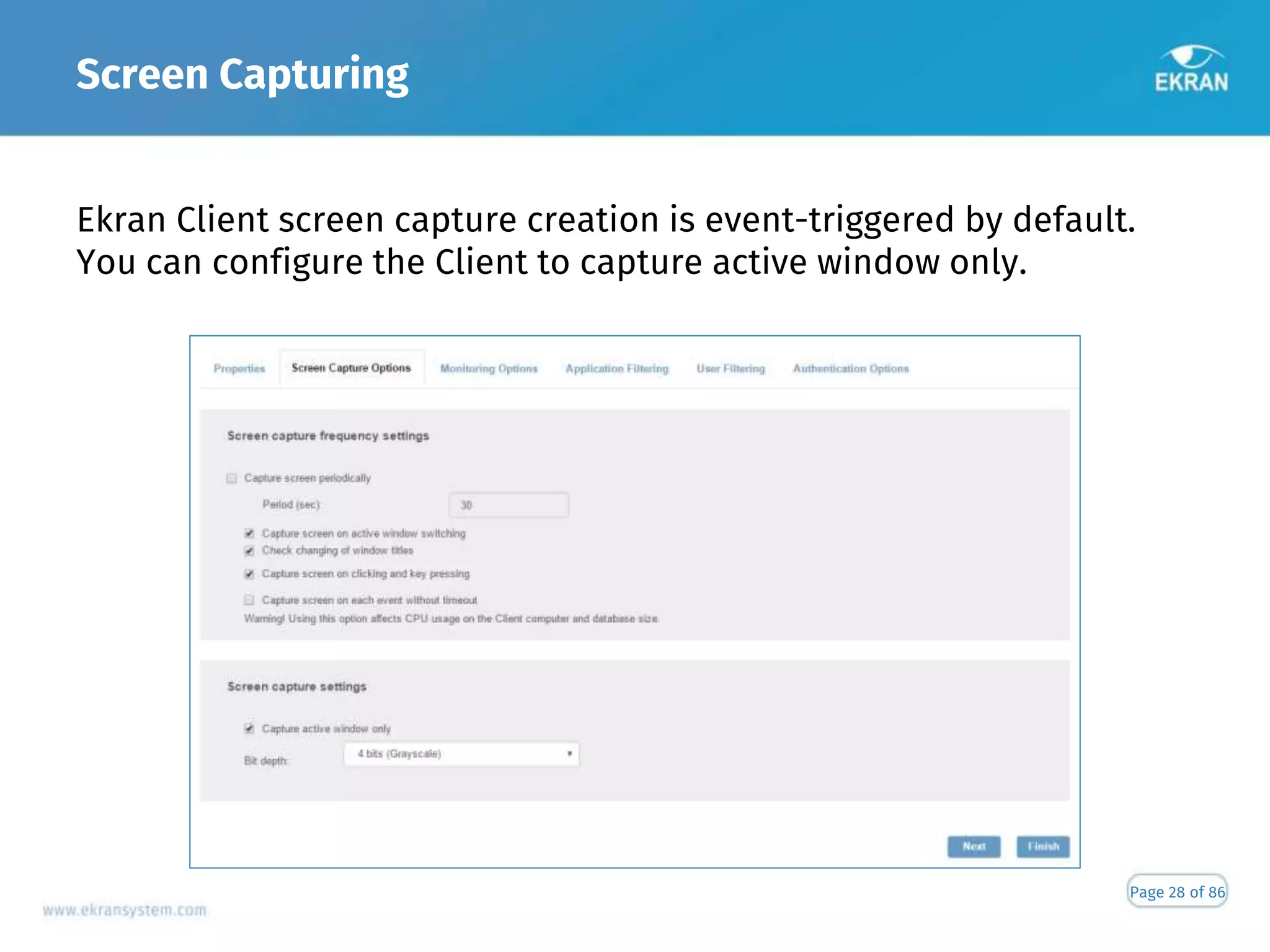Uncheck Capture active window only
The image size is (1270, 952).
click(x=249, y=729)
